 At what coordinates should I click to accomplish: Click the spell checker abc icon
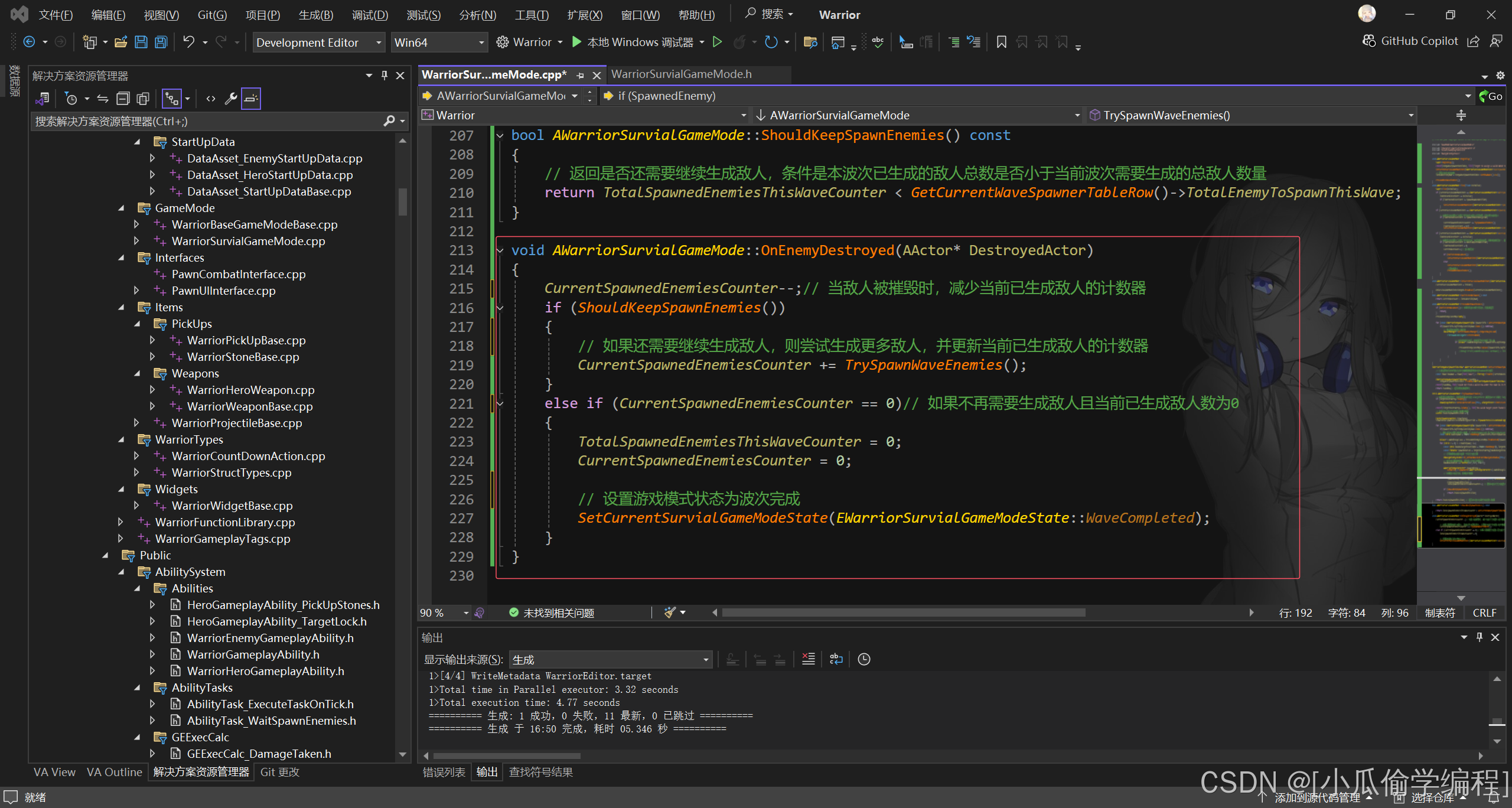click(878, 42)
